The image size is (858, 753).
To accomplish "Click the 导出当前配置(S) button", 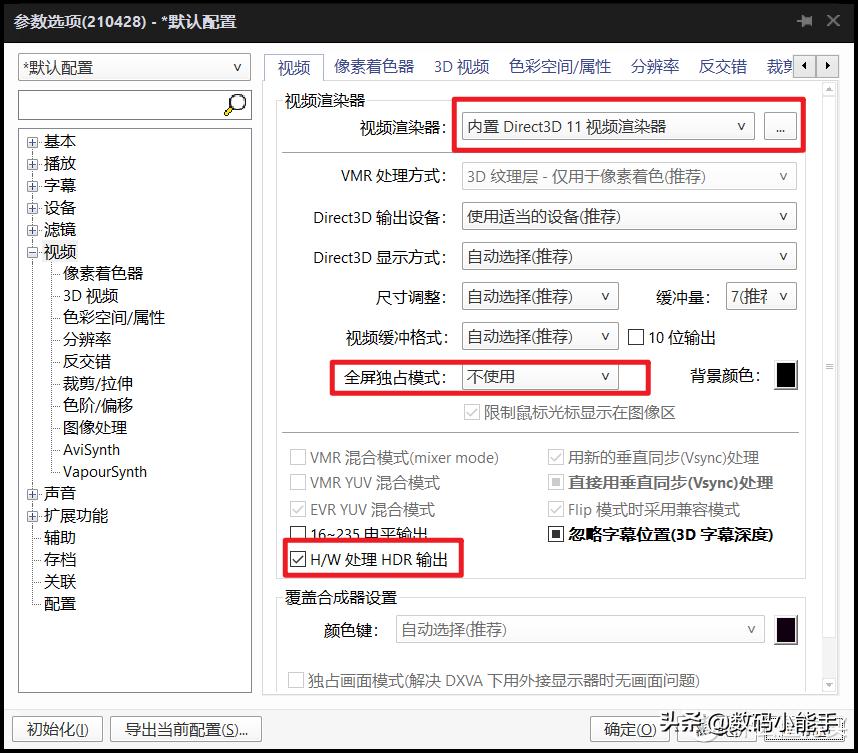I will tap(185, 730).
